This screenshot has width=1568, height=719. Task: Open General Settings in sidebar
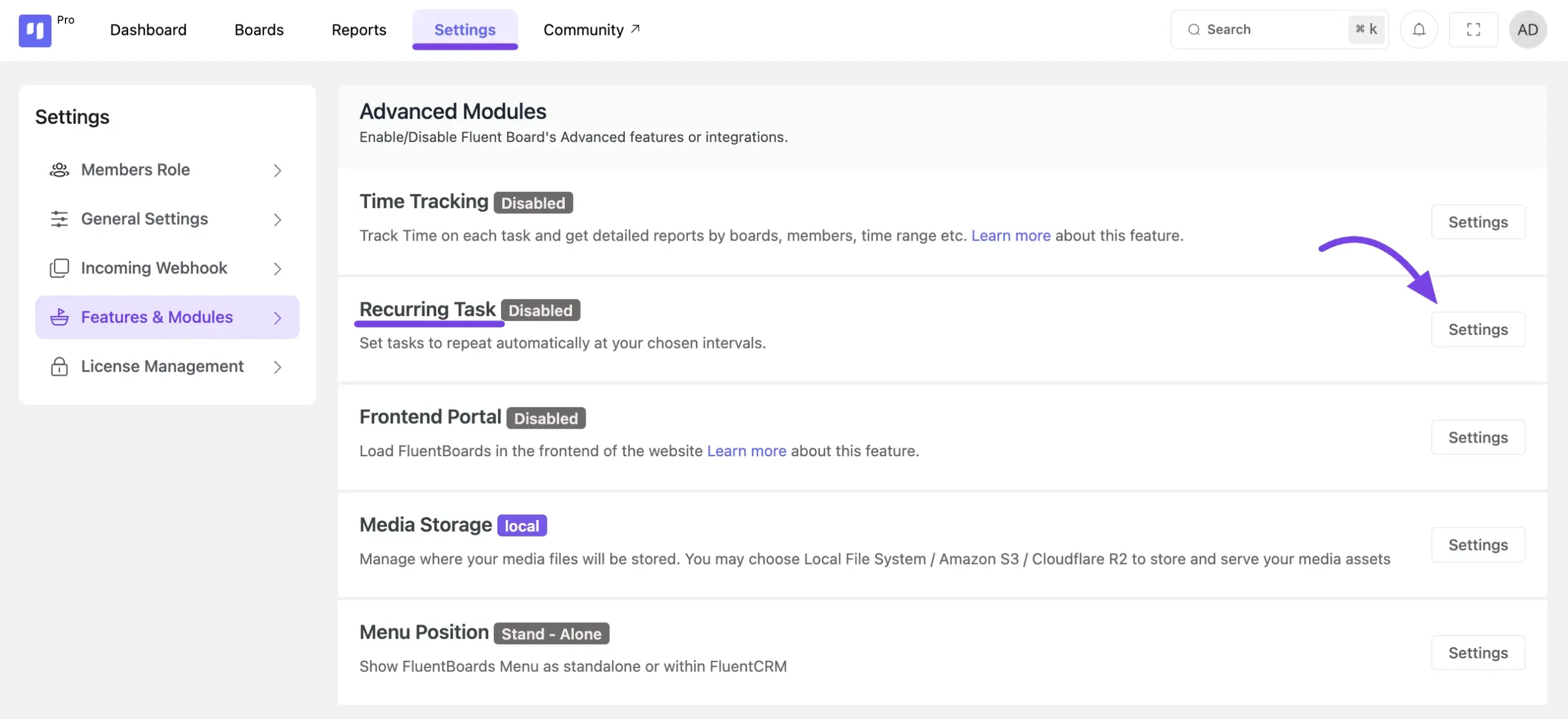click(x=167, y=219)
